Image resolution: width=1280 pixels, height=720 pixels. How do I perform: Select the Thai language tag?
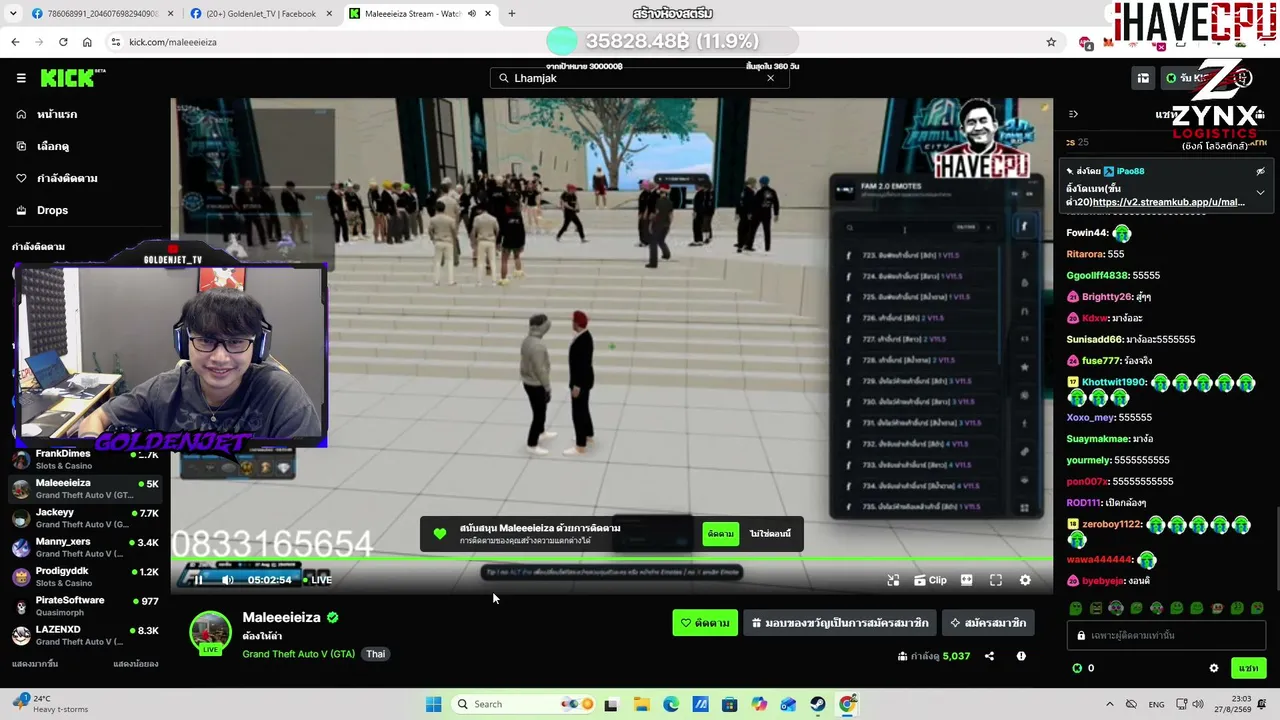pyautogui.click(x=375, y=654)
